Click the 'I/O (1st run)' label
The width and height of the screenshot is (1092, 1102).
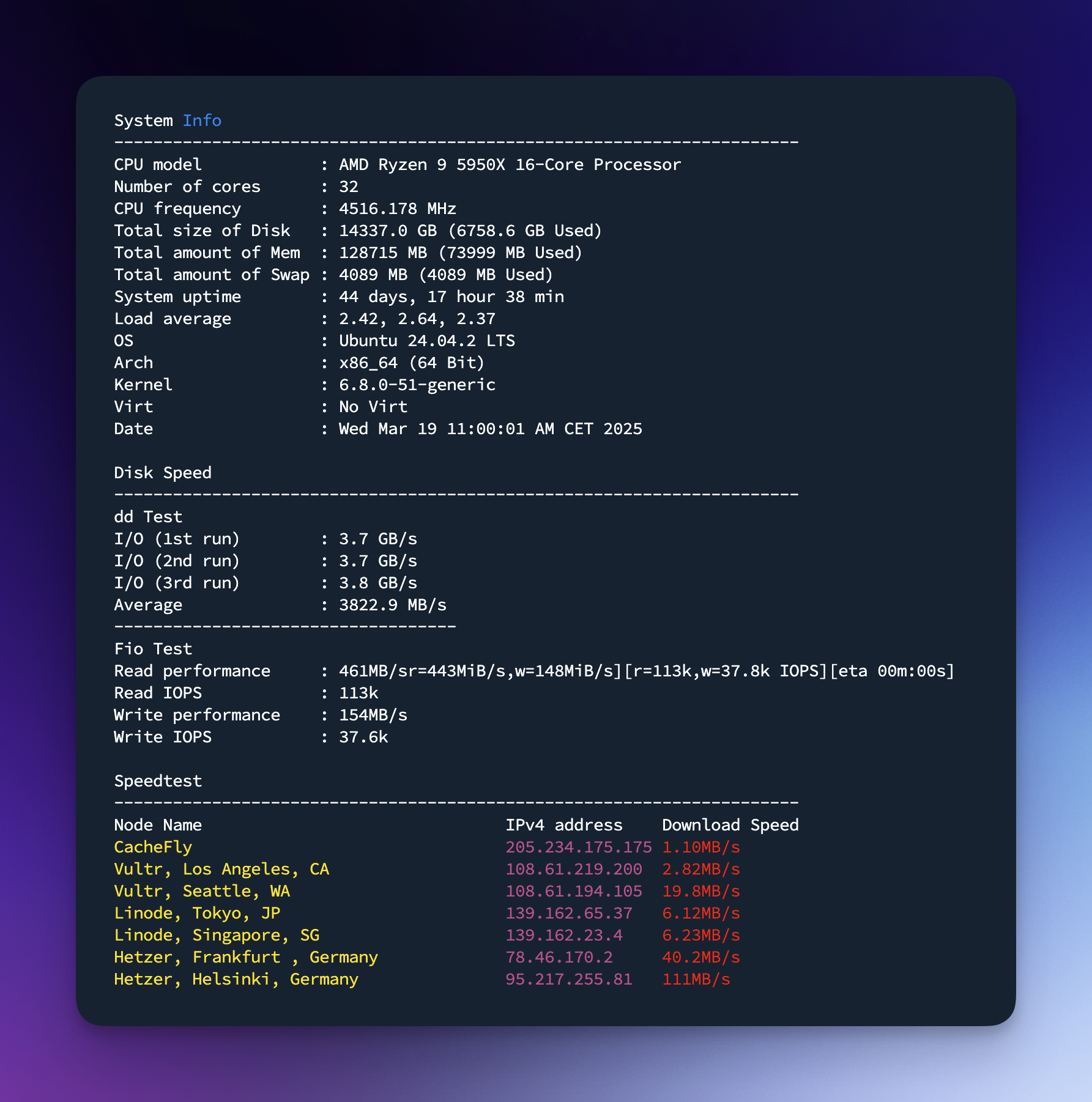(177, 539)
